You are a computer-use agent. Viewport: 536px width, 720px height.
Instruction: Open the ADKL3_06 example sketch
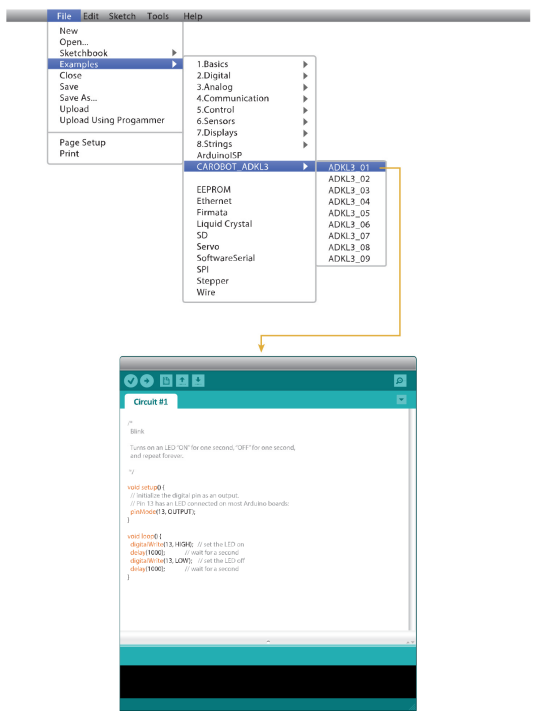(351, 225)
